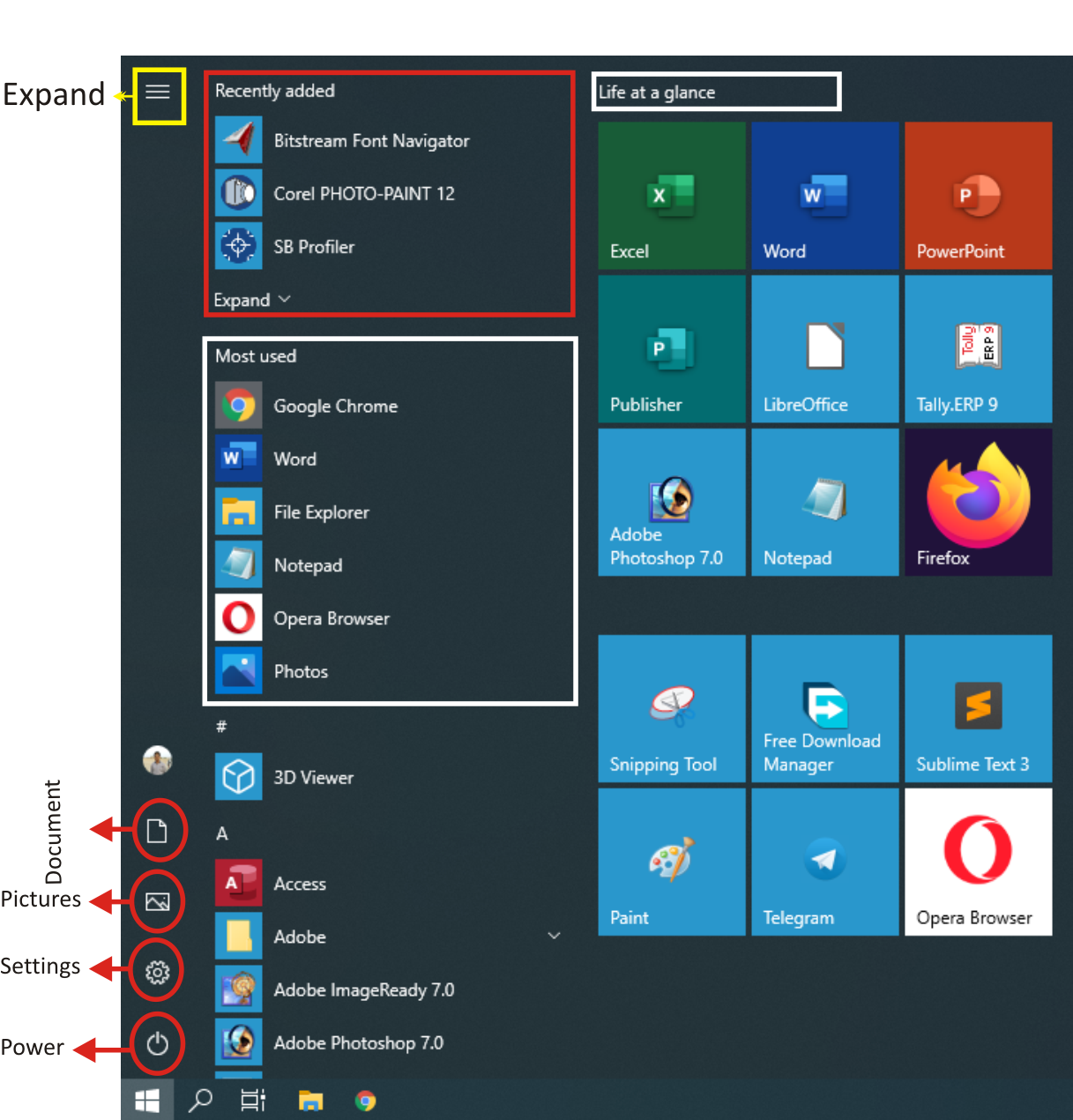Open Bitstream Font Navigator from Recently added

point(388,140)
